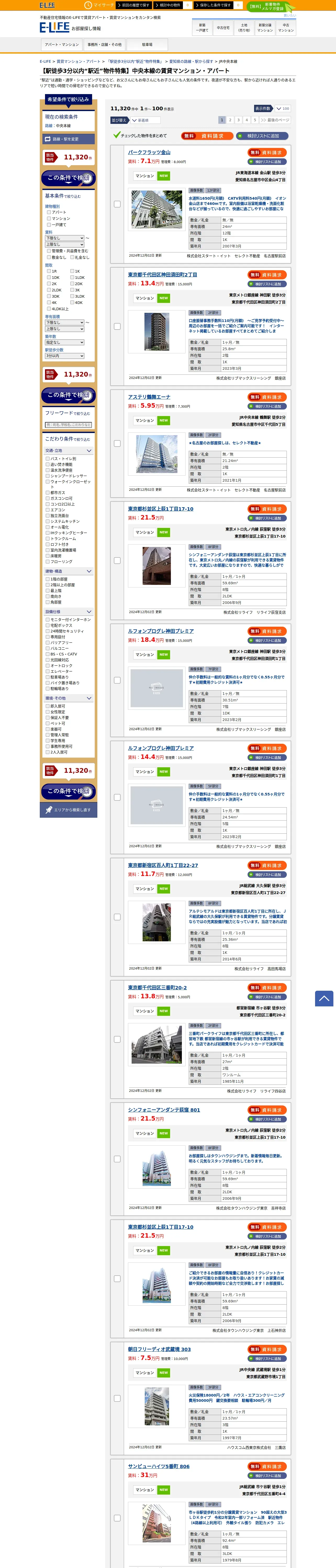Open 築年数 指定なし dropdown
This screenshot has width=336, height=1568.
pyautogui.click(x=65, y=342)
